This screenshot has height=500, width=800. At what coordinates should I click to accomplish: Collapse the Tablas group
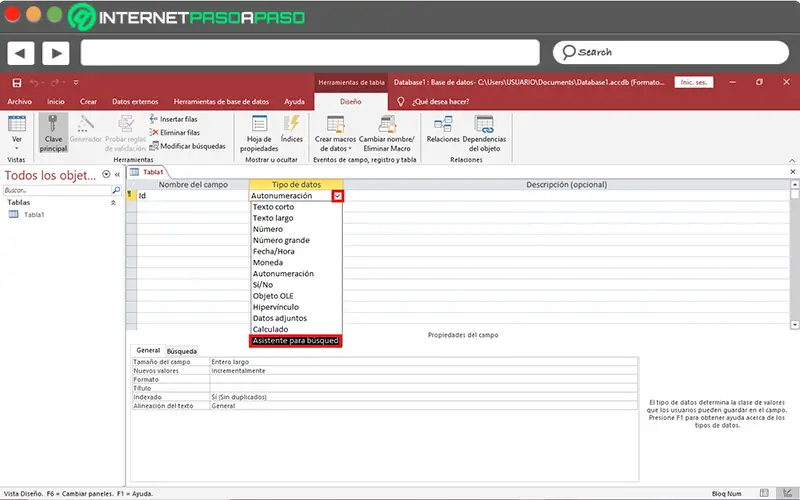(x=113, y=203)
